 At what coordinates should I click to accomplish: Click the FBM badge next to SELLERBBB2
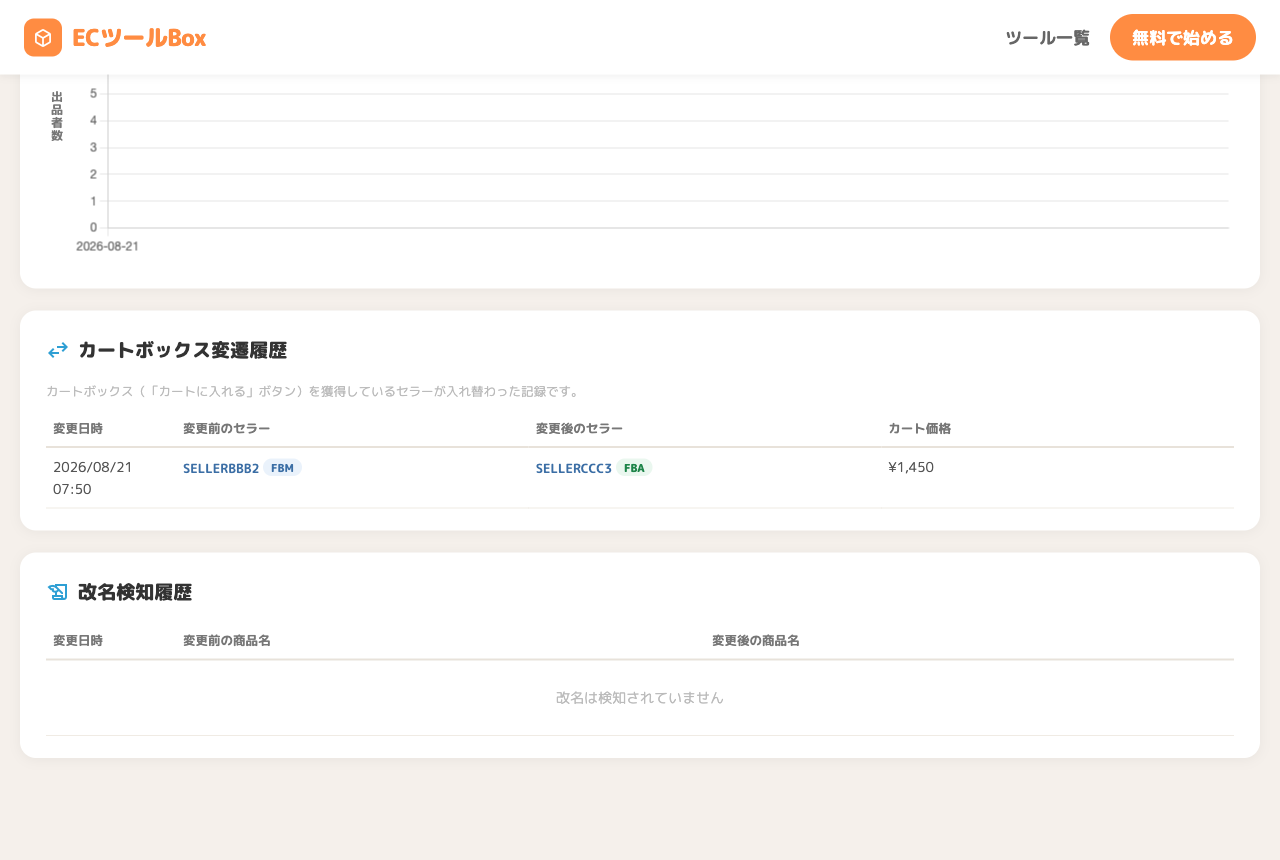pyautogui.click(x=282, y=468)
